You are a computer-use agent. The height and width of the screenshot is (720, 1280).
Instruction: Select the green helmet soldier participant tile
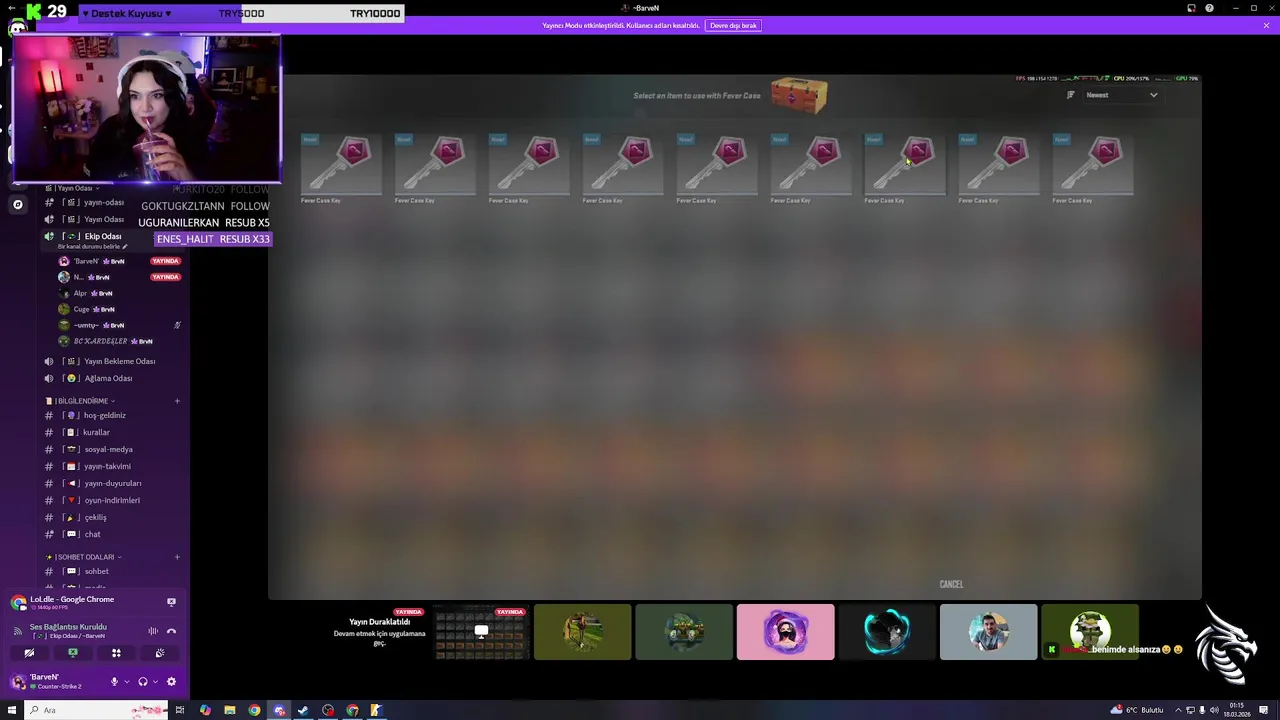pyautogui.click(x=1090, y=632)
